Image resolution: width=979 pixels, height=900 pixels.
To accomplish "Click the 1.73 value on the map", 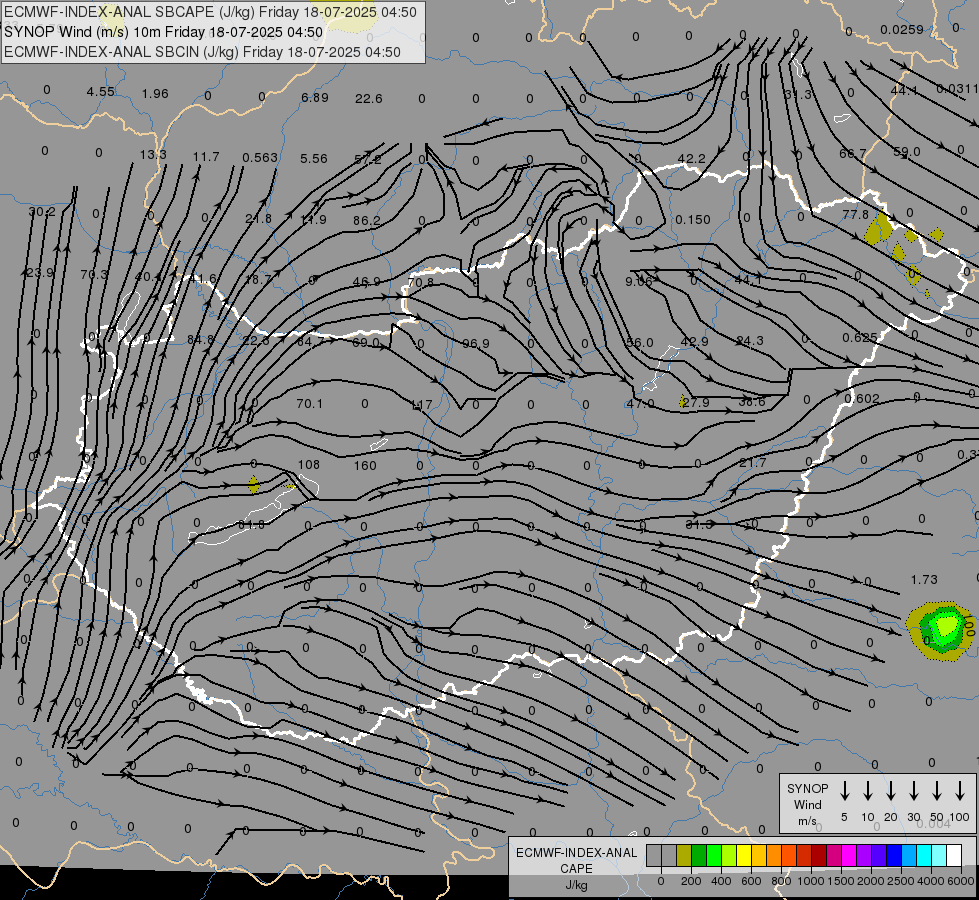I will (x=924, y=580).
